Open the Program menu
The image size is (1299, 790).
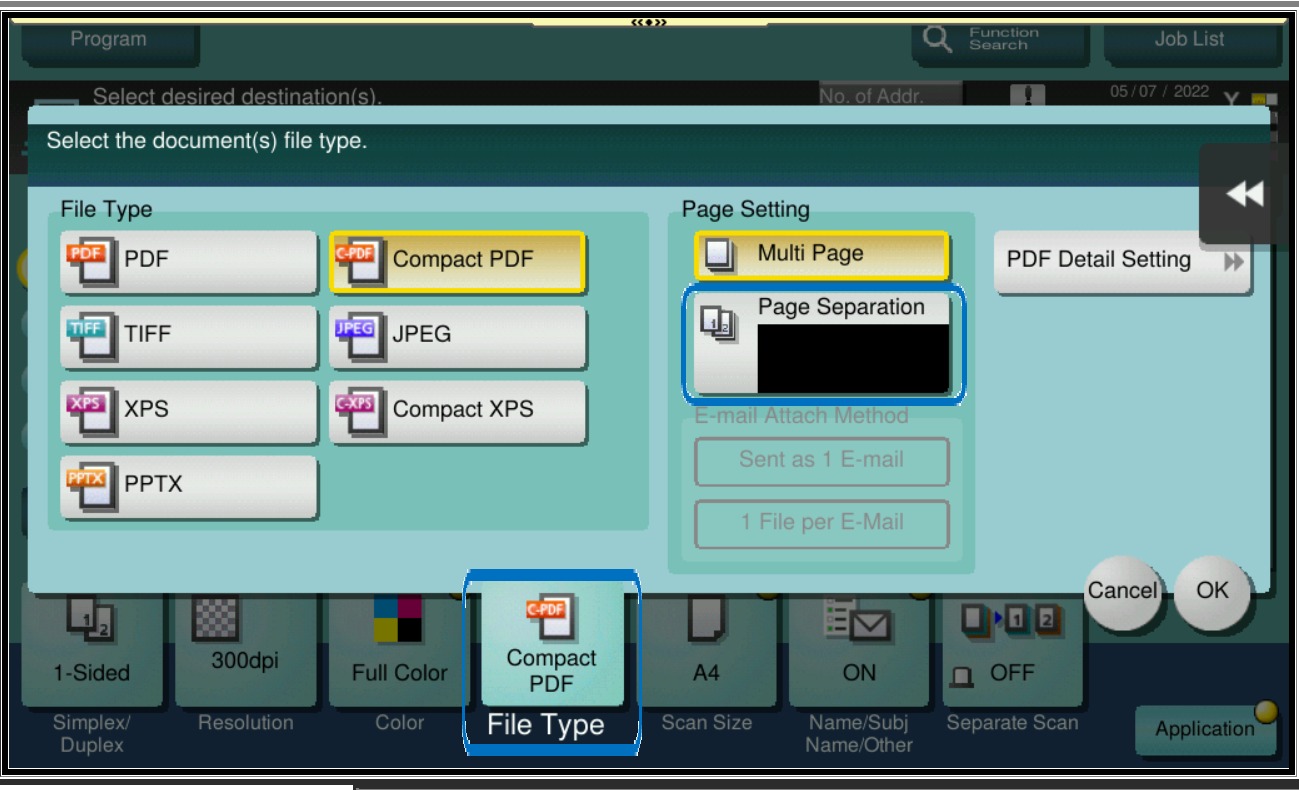pos(108,40)
